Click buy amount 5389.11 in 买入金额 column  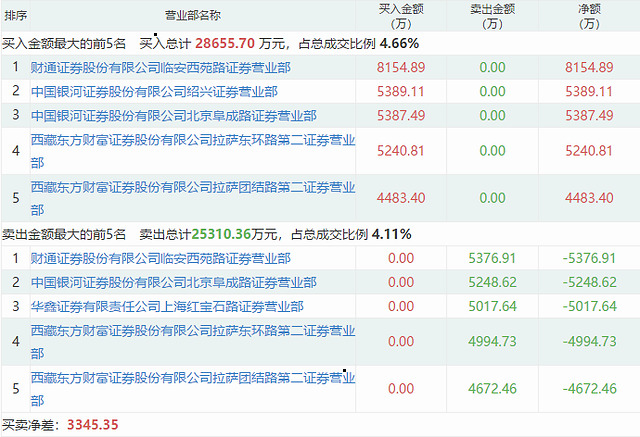click(x=401, y=91)
